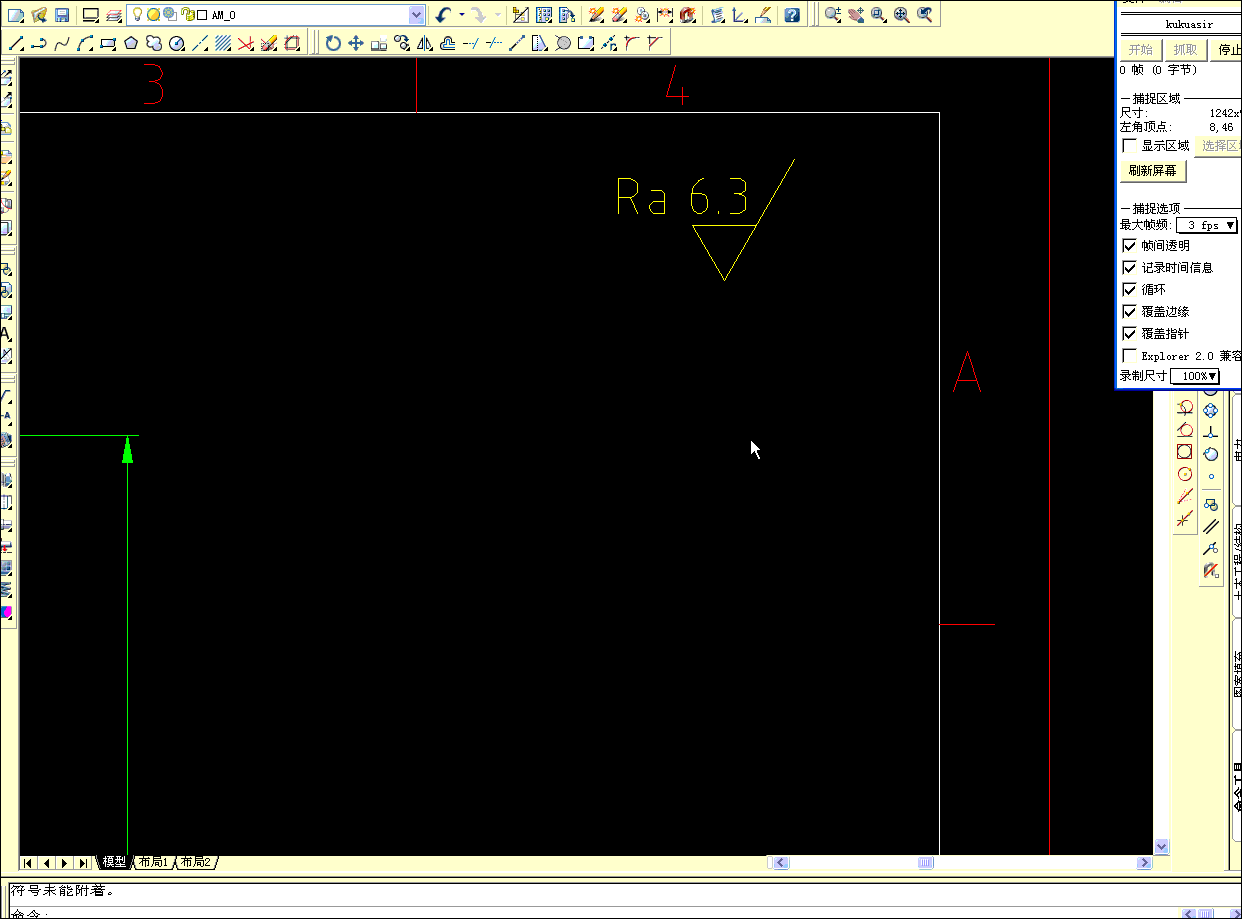
Task: Select the Spline curve tool
Action: click(62, 43)
